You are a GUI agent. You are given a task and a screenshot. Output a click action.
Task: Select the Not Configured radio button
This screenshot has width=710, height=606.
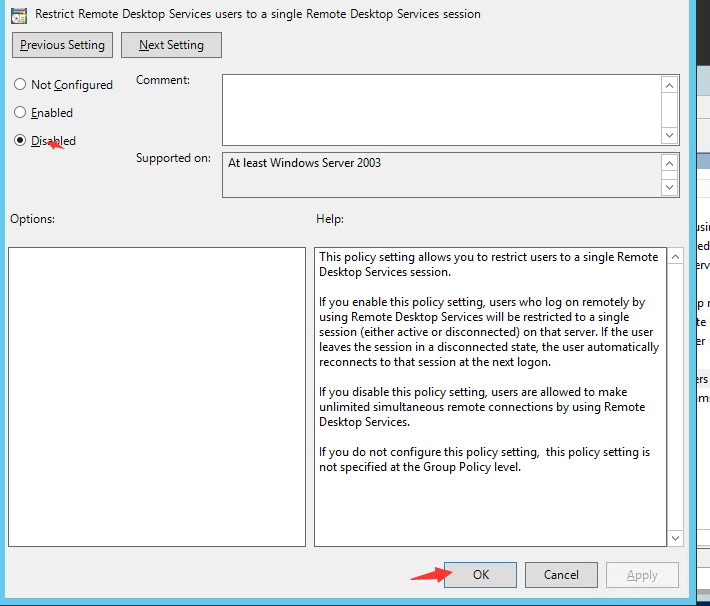20,85
